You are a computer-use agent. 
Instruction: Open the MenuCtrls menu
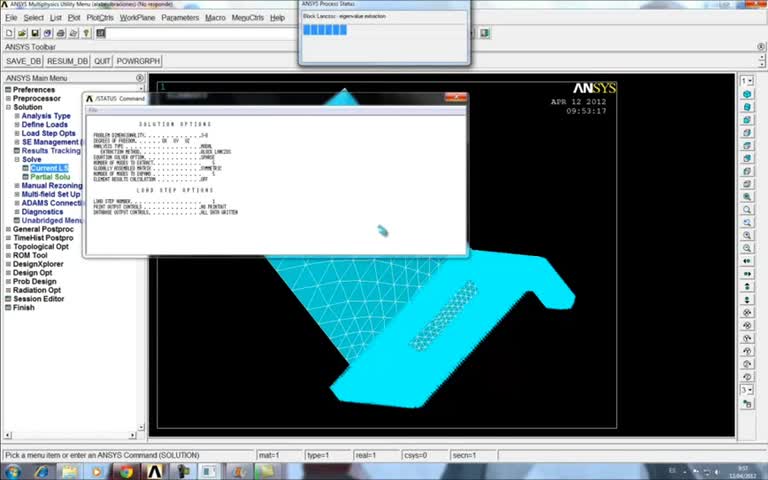247,18
